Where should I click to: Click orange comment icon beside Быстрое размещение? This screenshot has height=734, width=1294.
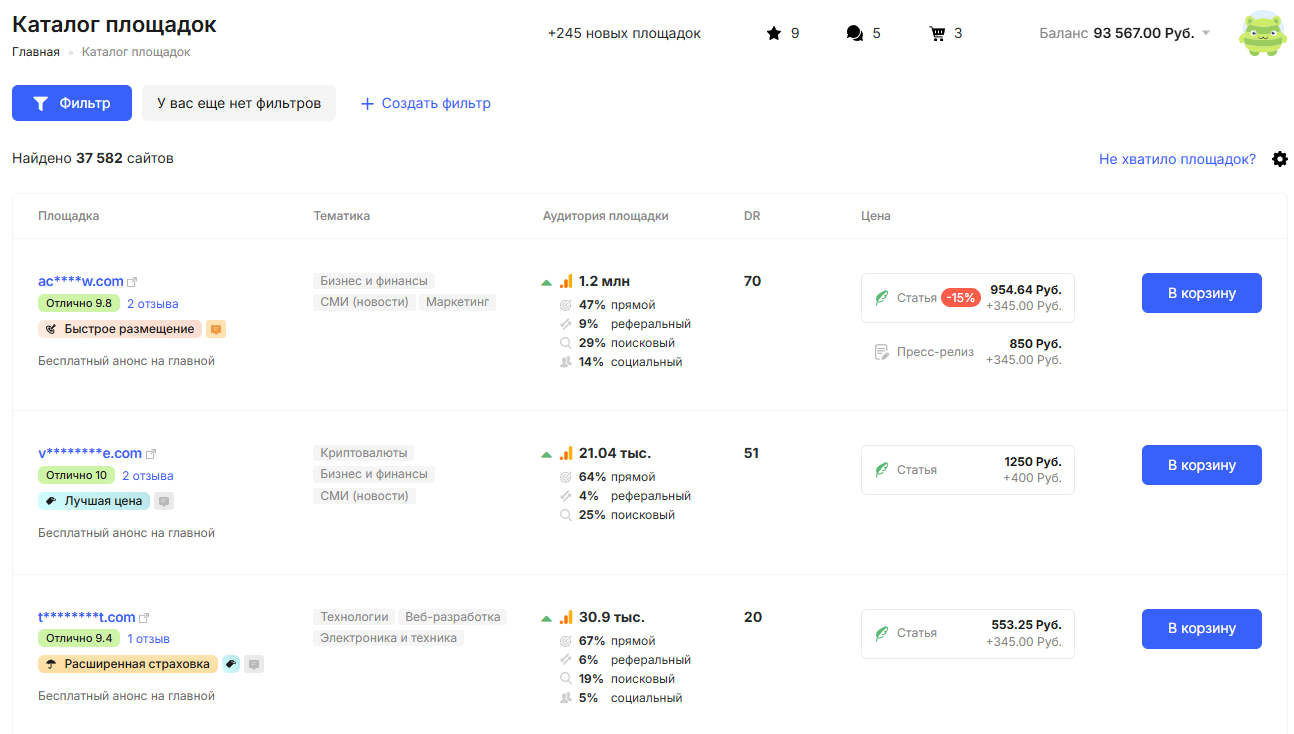point(216,329)
